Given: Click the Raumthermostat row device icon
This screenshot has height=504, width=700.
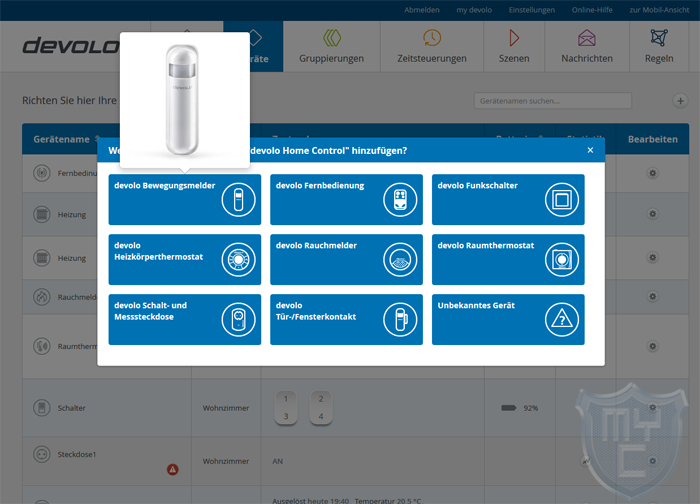Looking at the screenshot, I should click(42, 346).
